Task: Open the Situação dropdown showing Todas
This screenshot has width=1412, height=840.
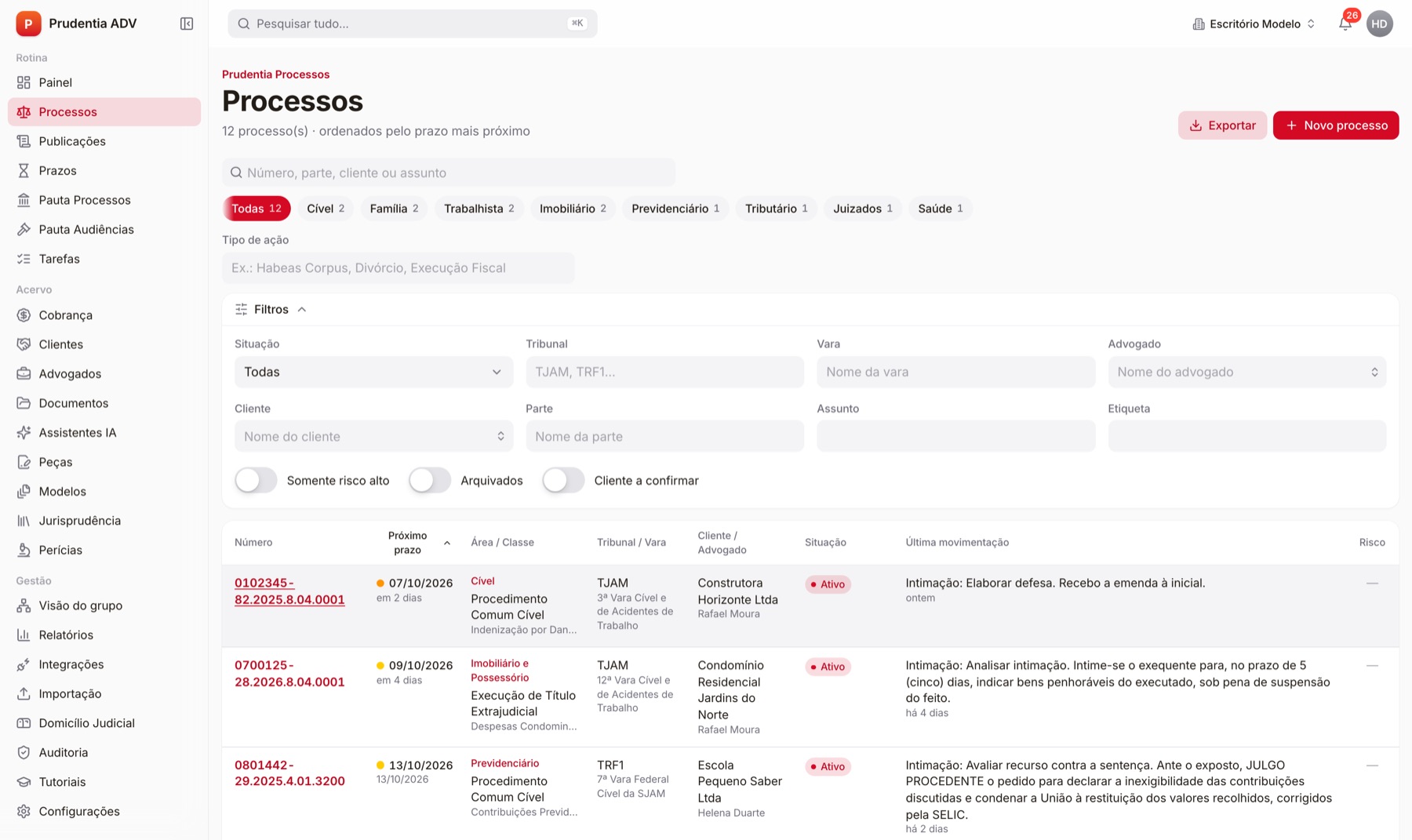Action: pos(373,372)
